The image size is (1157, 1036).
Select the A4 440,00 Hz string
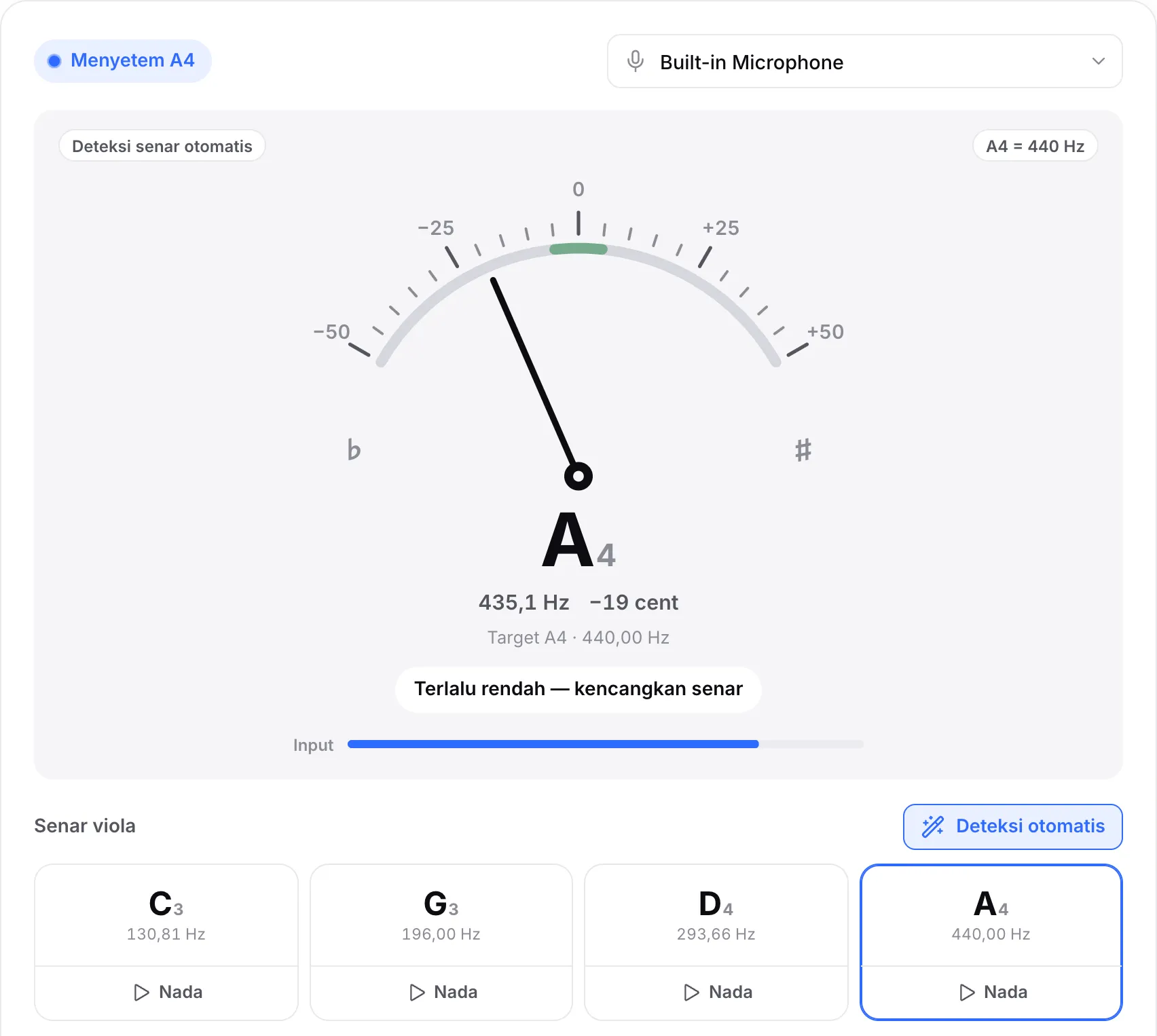[x=991, y=915]
